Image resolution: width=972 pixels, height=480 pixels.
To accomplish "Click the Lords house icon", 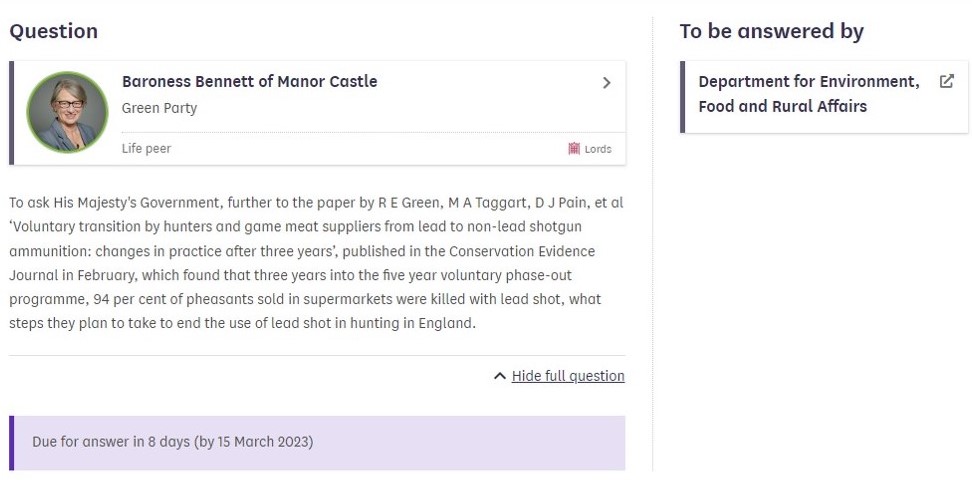I will (574, 149).
